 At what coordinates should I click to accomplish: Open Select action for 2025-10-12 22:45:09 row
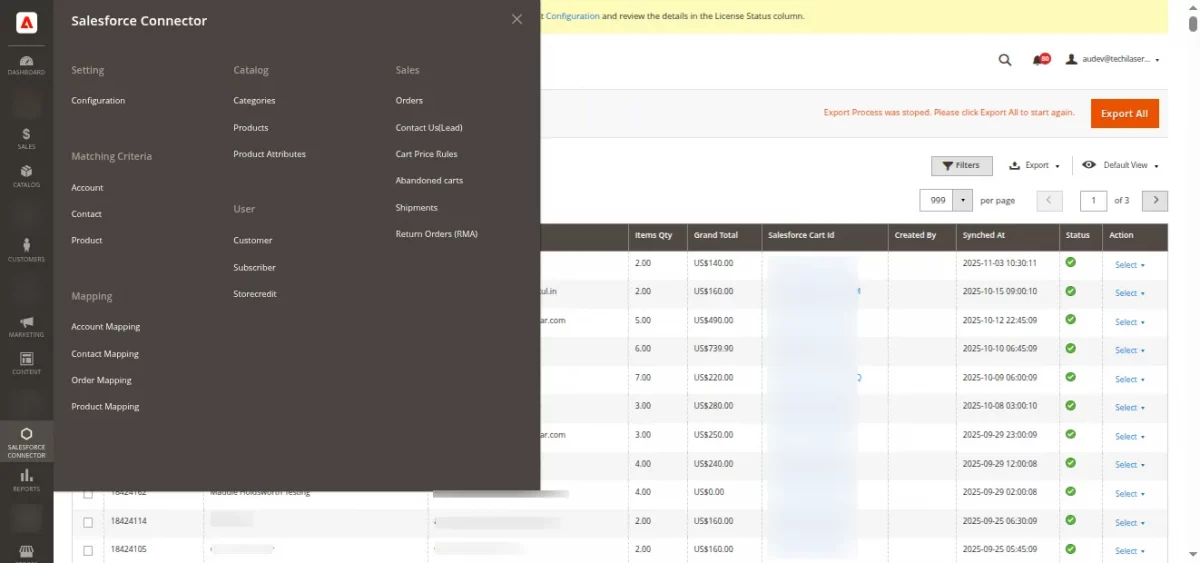point(1130,322)
